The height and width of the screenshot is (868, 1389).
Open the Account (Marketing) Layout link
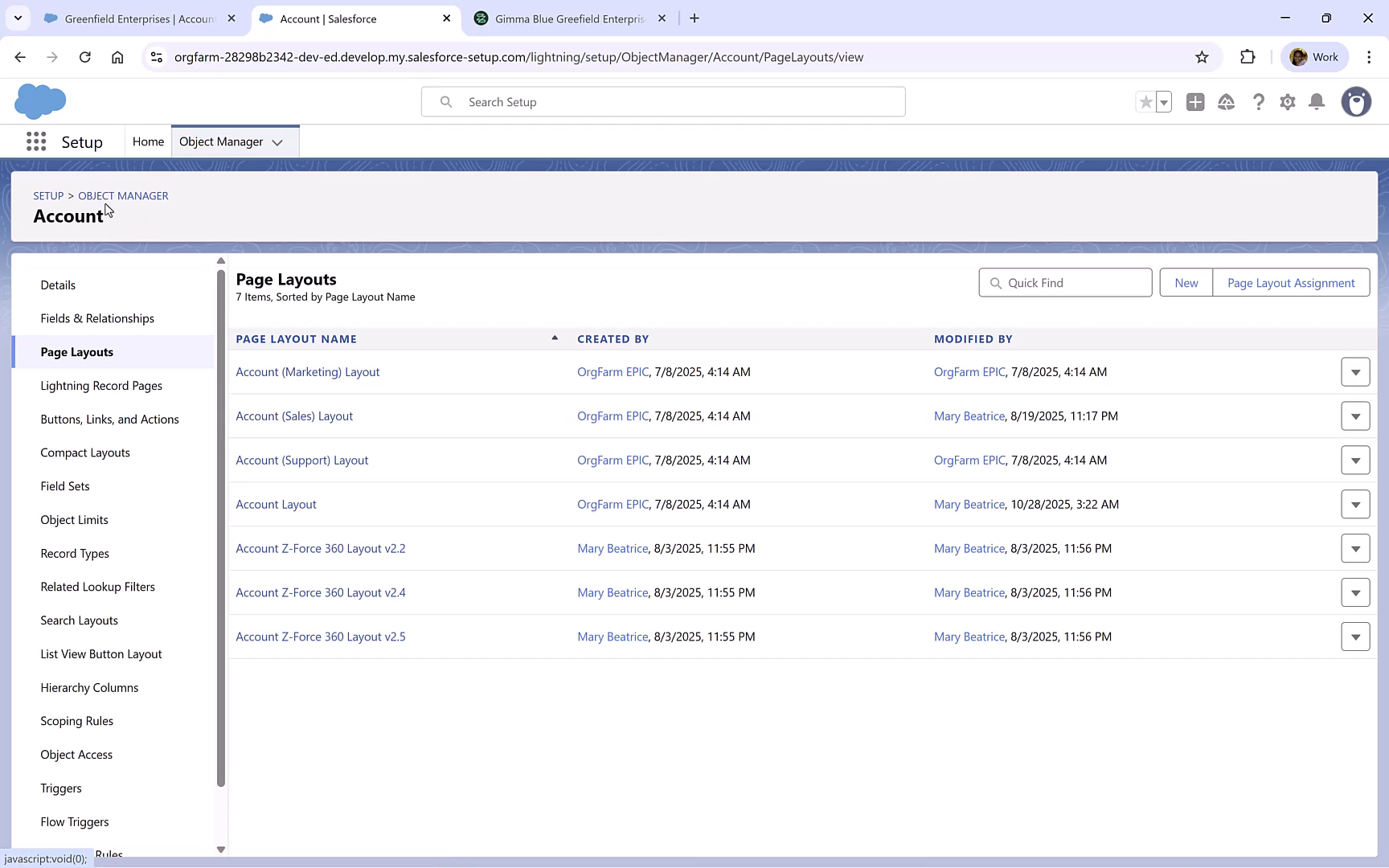[x=308, y=371]
